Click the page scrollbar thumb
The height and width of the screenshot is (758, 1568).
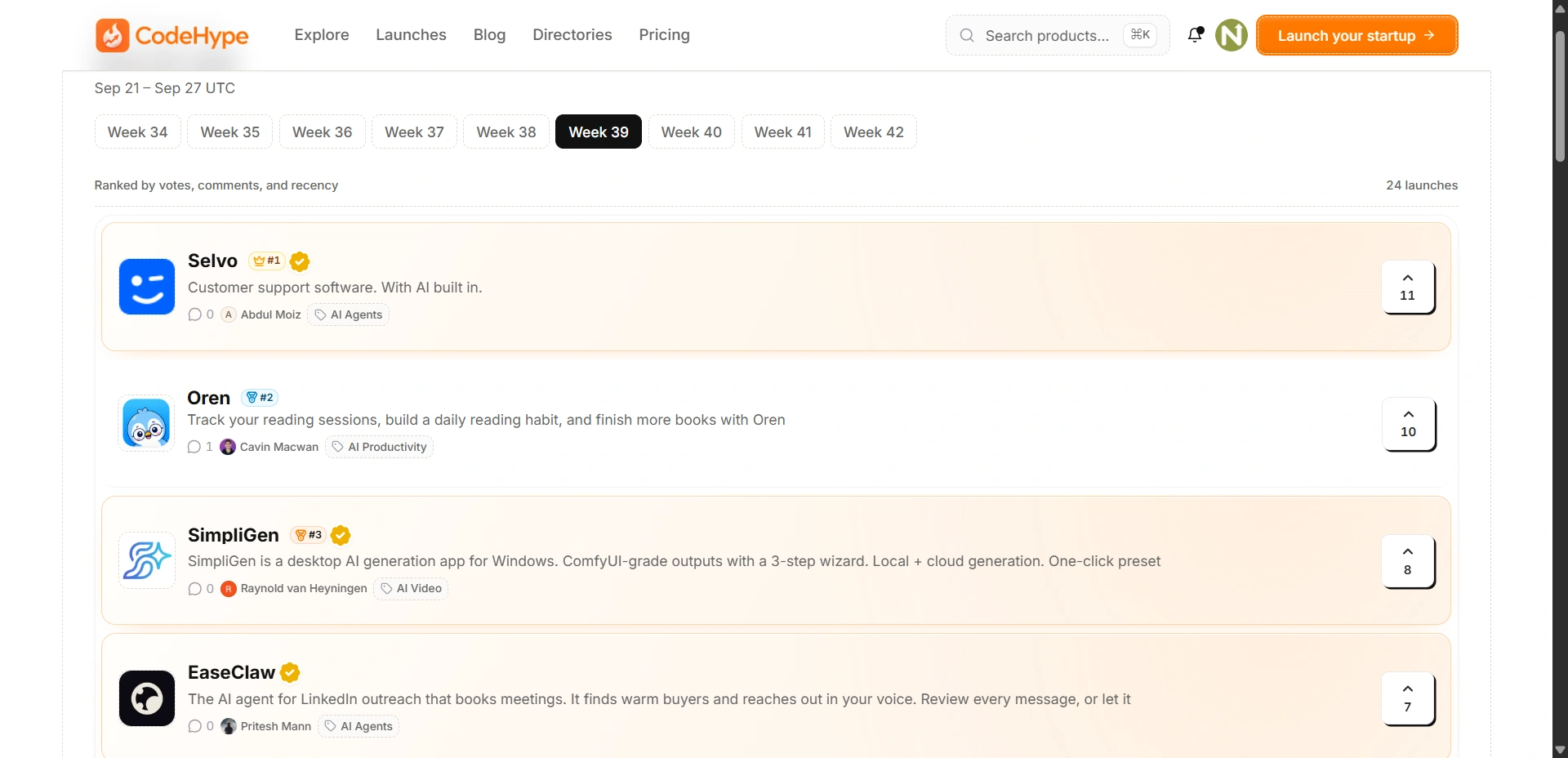pyautogui.click(x=1560, y=96)
